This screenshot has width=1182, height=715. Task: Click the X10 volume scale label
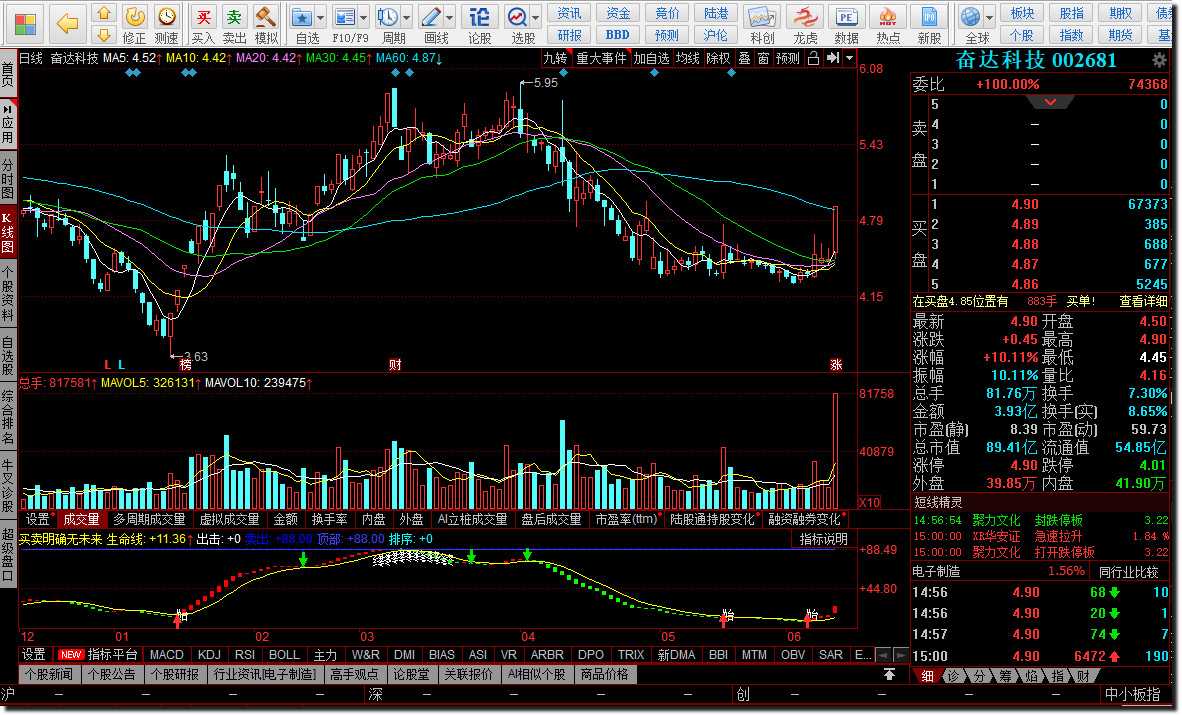click(x=871, y=502)
